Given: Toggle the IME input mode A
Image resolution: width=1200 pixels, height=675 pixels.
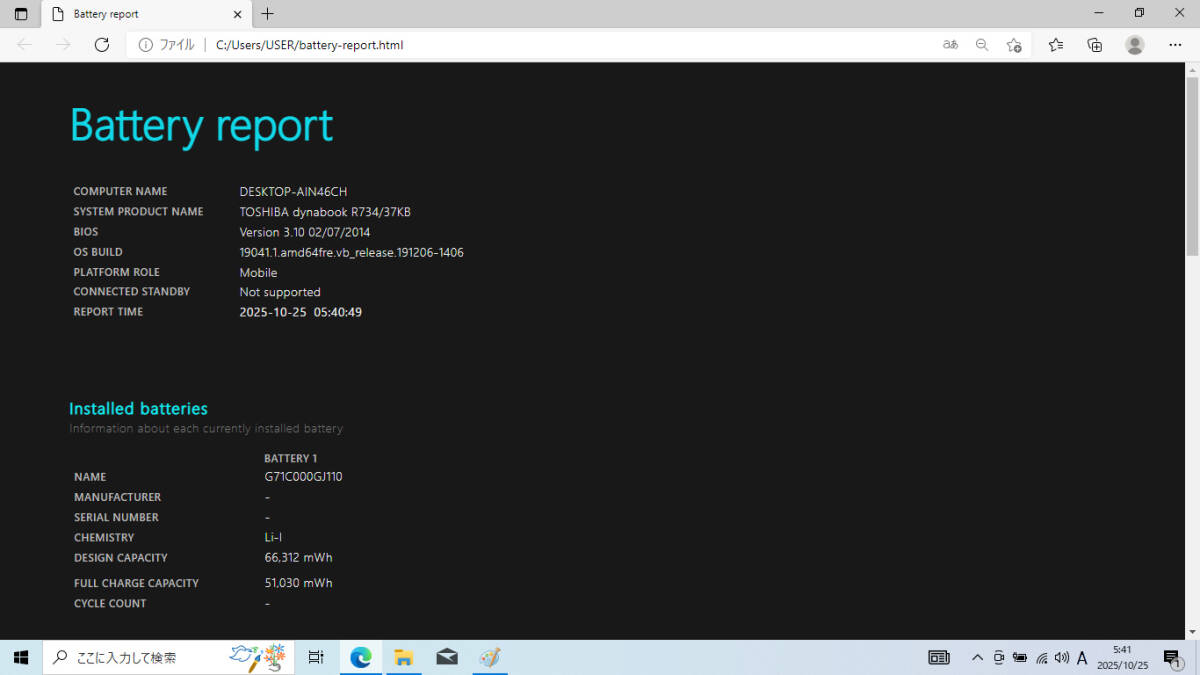Looking at the screenshot, I should 1082,657.
